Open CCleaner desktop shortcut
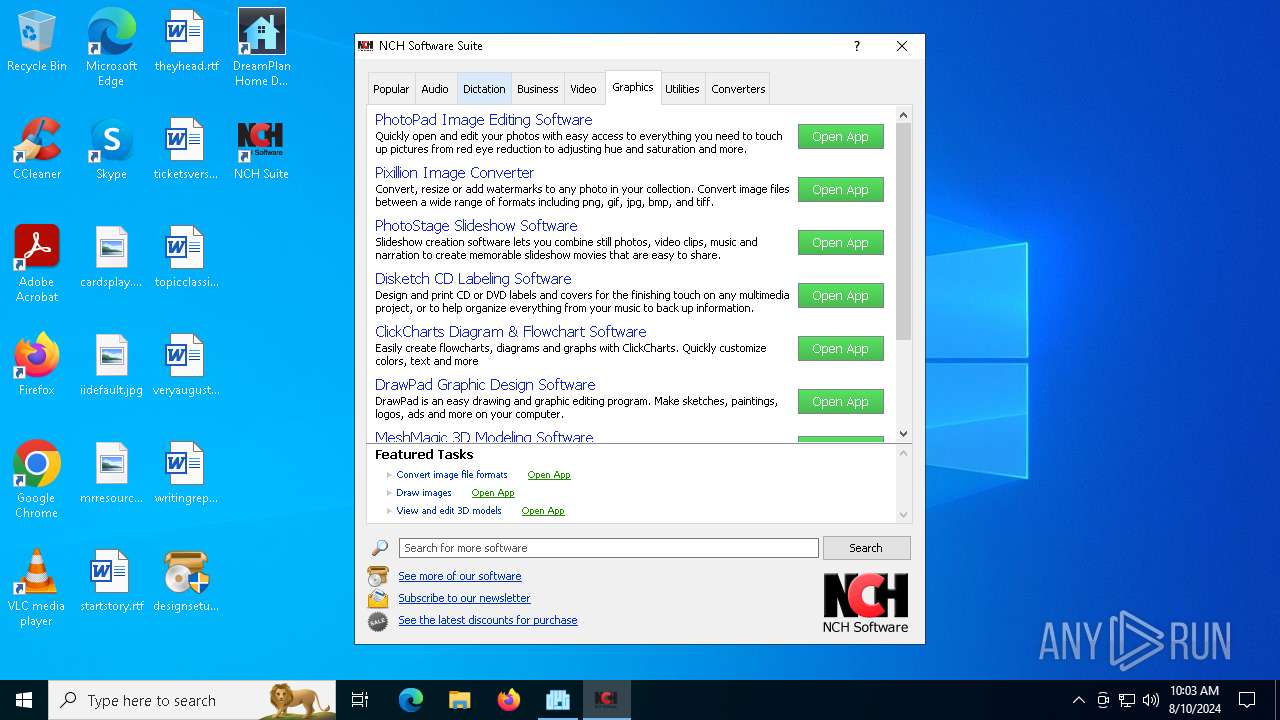Viewport: 1280px width, 720px height. point(37,149)
